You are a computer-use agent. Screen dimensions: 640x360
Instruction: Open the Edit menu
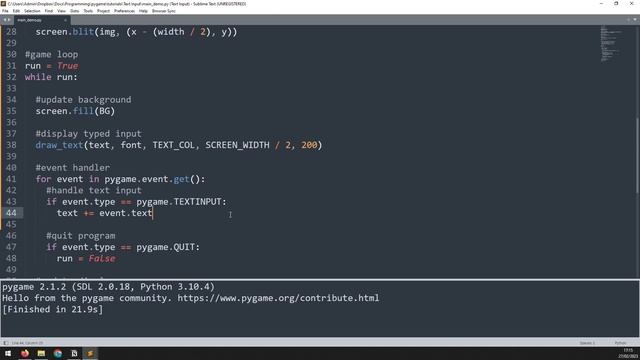point(16,11)
